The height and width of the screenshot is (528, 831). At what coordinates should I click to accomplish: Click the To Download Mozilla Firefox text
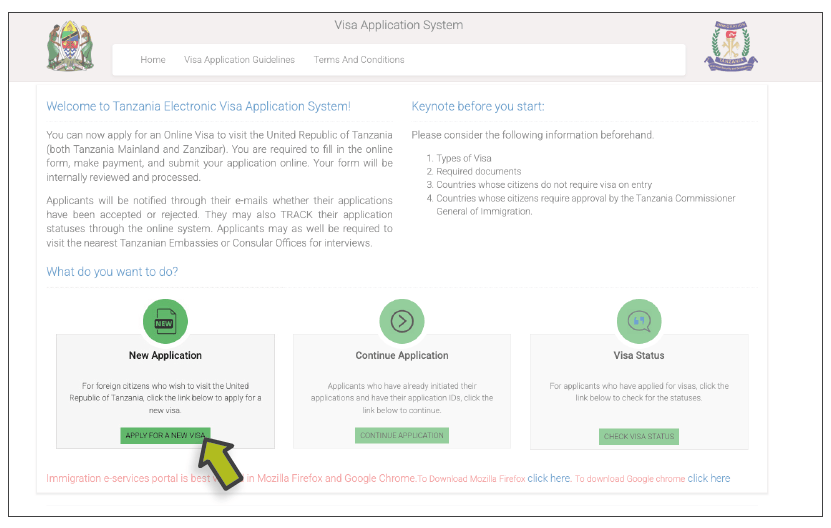click(x=471, y=479)
